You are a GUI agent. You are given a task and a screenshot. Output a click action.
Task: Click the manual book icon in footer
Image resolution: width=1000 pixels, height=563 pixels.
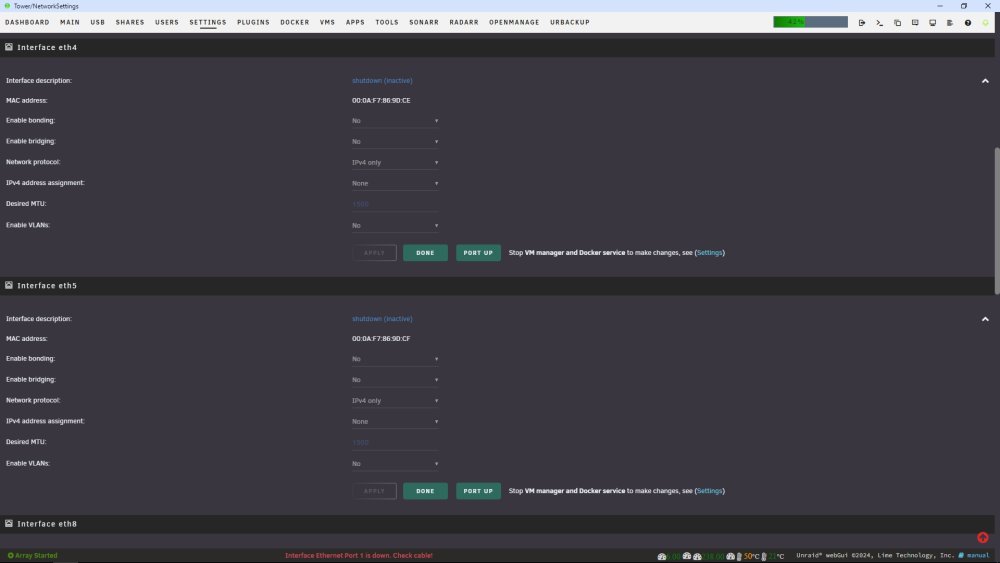(x=961, y=555)
